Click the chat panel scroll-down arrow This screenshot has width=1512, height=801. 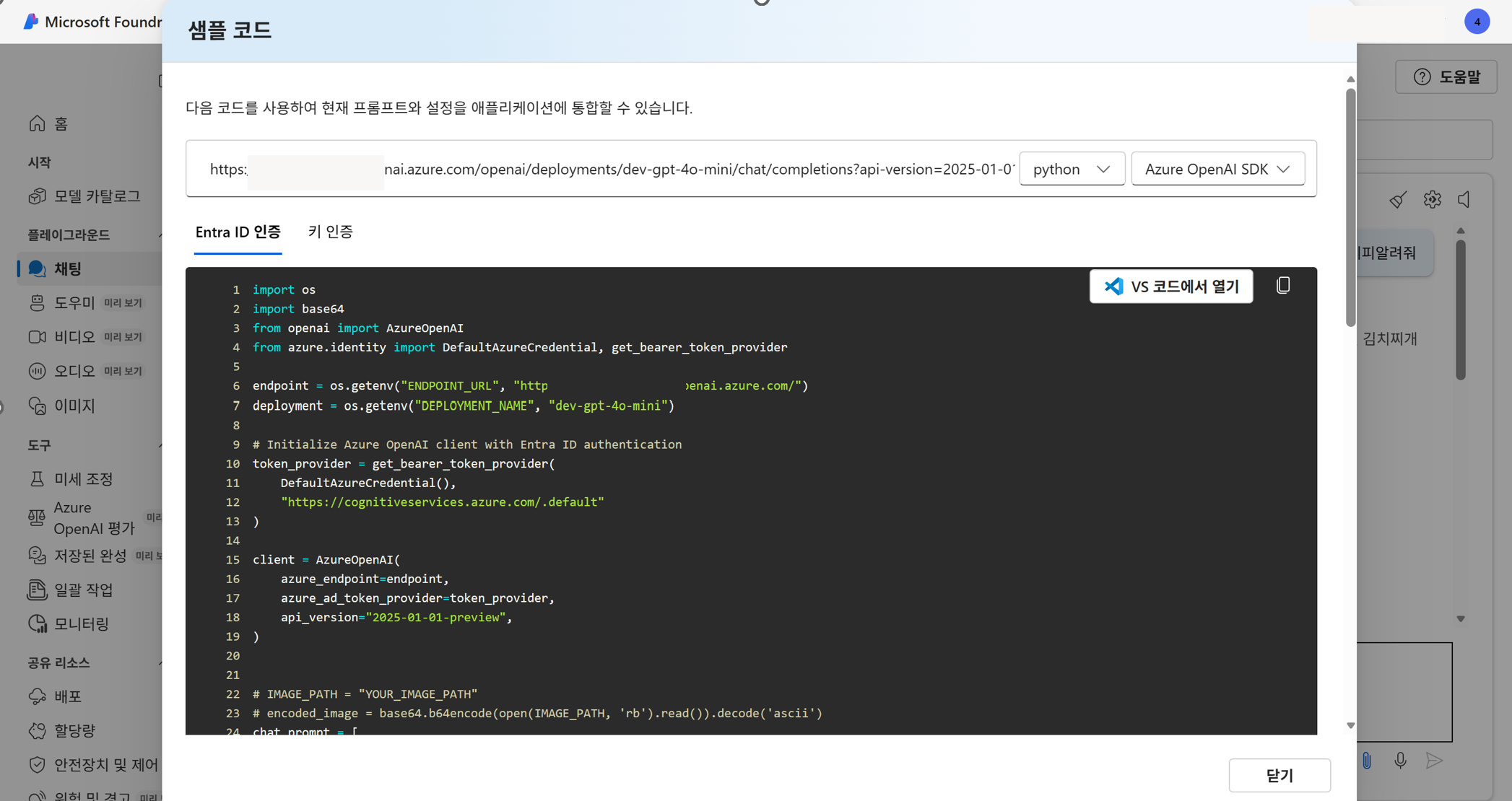point(1461,619)
